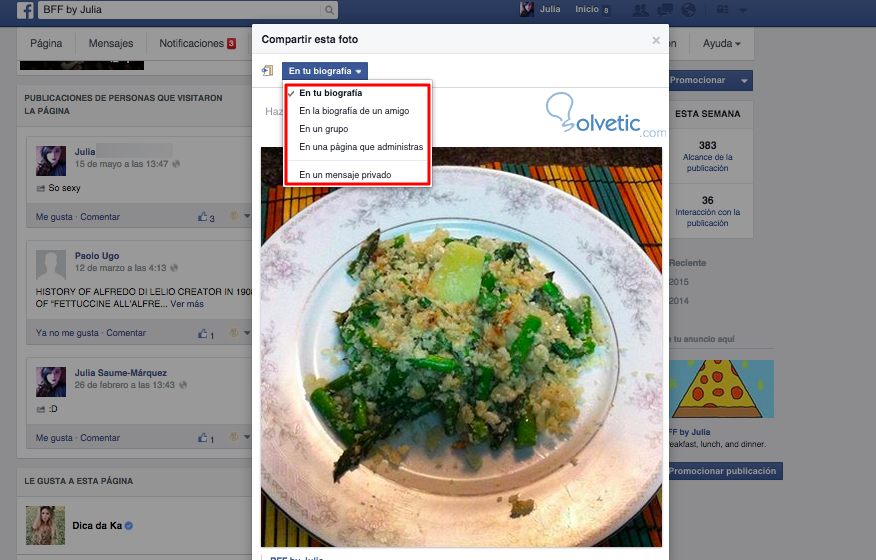Select 2014 in timeline navigation
Image resolution: width=876 pixels, height=560 pixels.
point(679,301)
